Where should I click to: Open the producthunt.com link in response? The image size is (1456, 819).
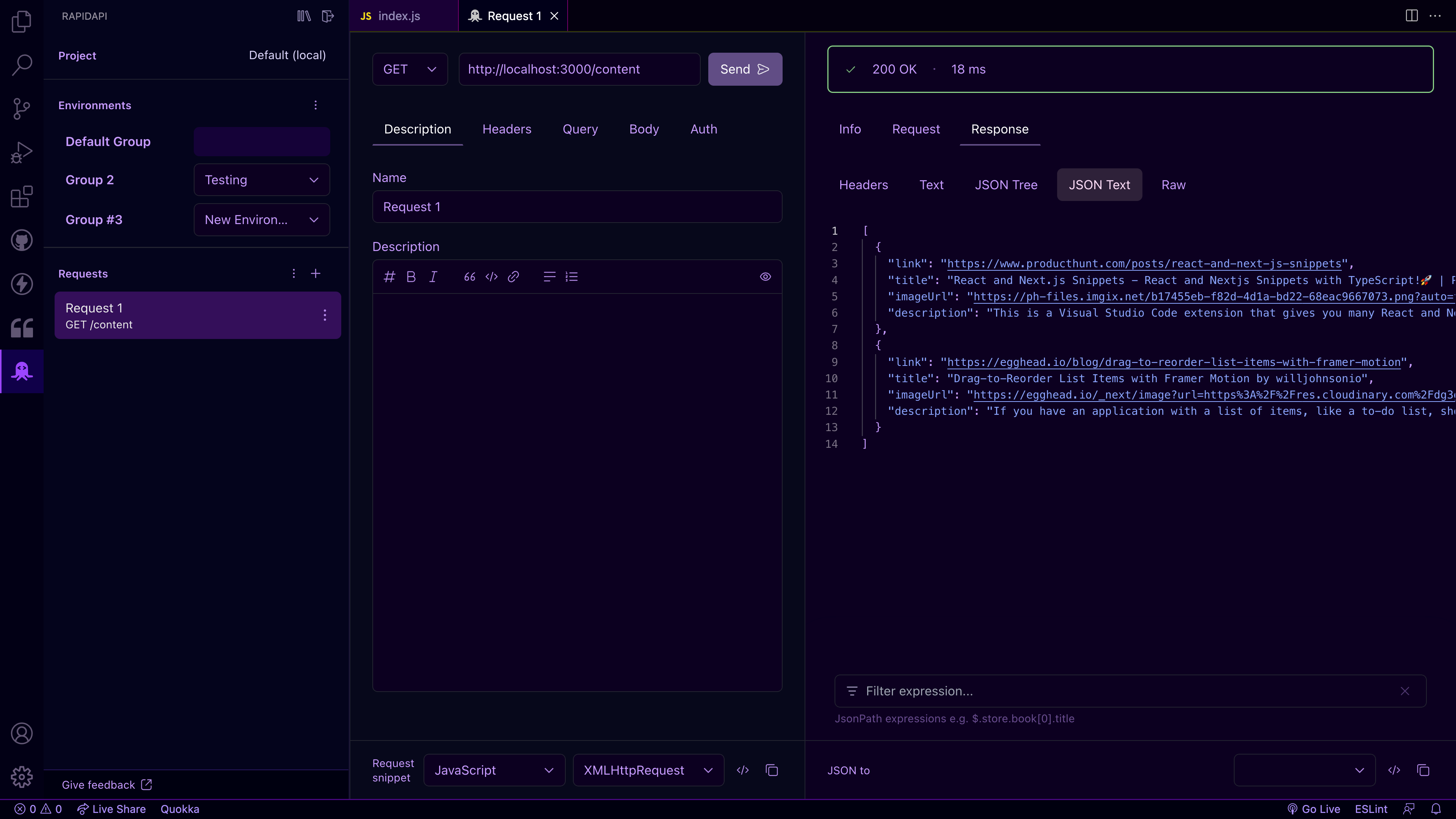pos(1144,264)
